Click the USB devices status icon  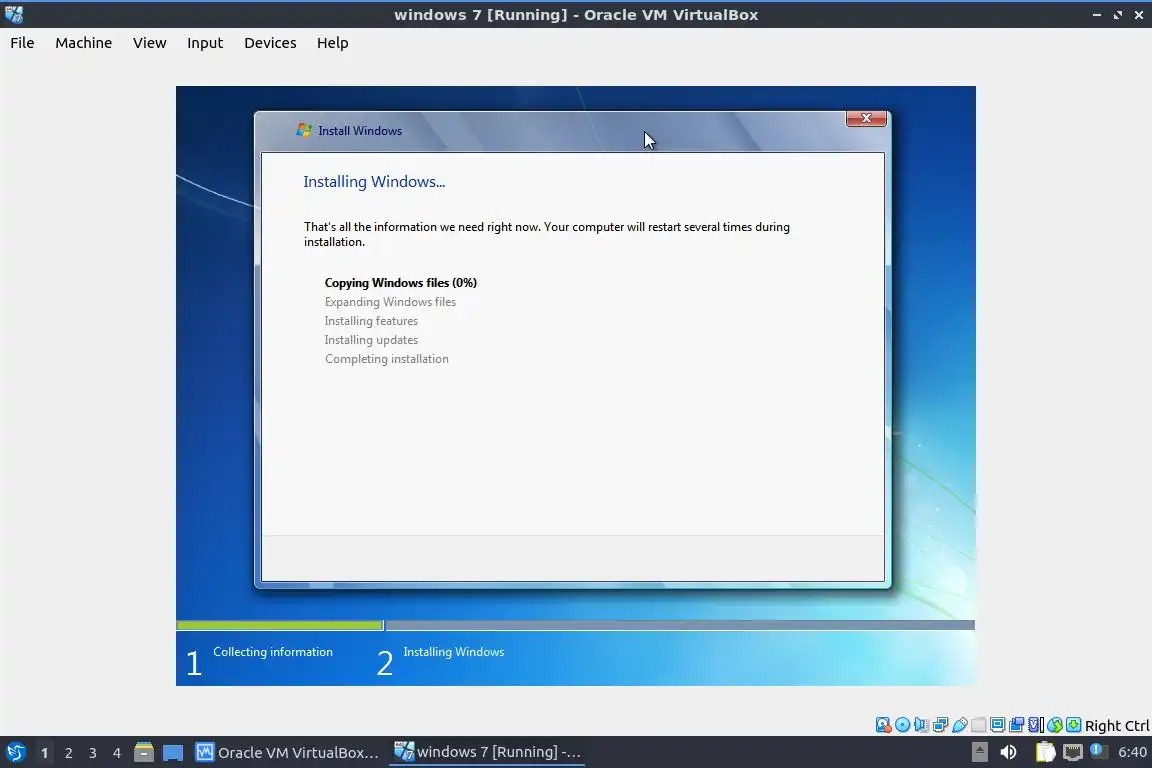click(x=960, y=725)
